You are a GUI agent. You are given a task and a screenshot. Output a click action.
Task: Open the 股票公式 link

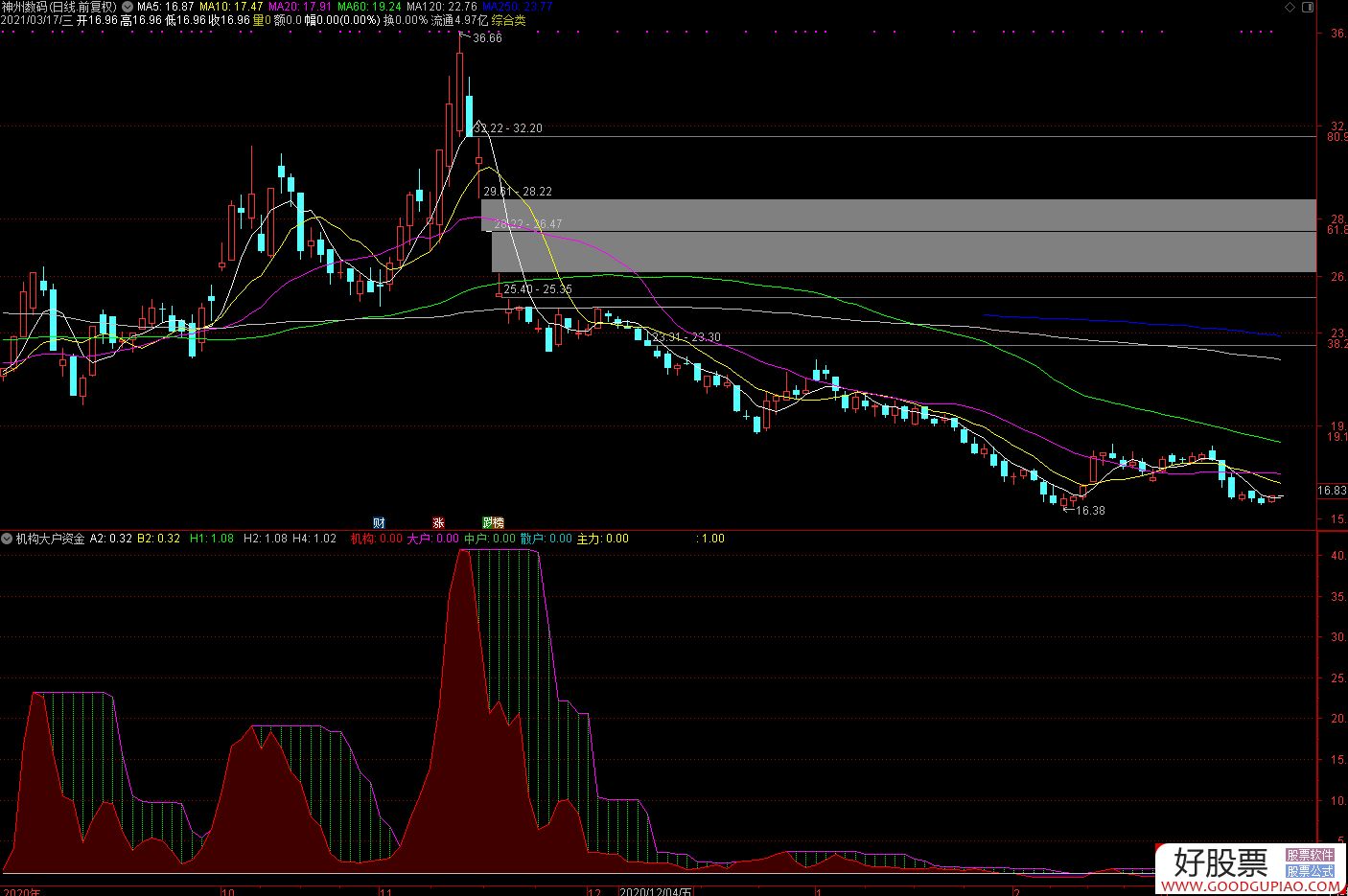pyautogui.click(x=1310, y=871)
